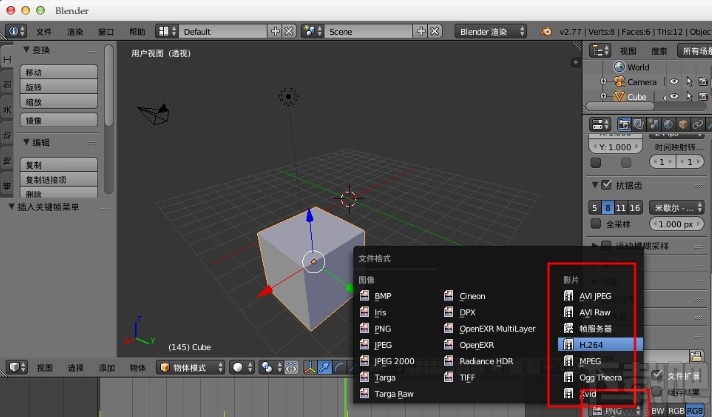Collapse the 编辑 panel triangle
712x417 pixels.
[x=26, y=142]
